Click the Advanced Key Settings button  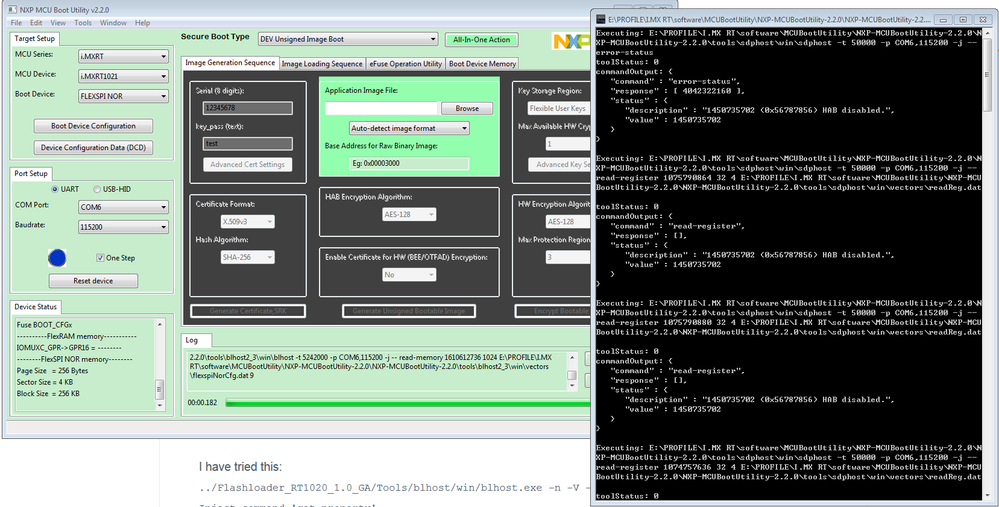coord(559,164)
